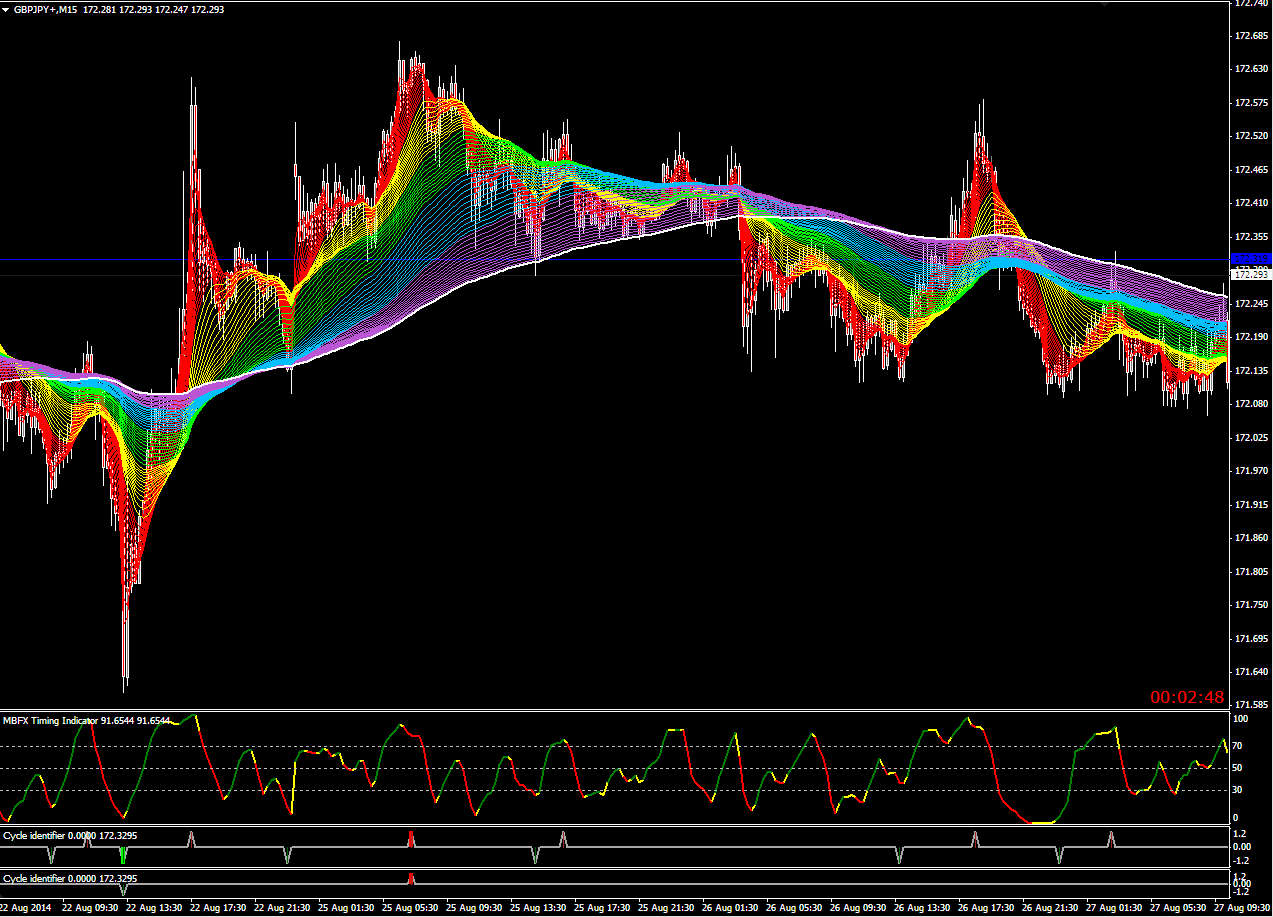Click MBFX scale level 50
Image resolution: width=1273 pixels, height=917 pixels.
pos(1239,768)
